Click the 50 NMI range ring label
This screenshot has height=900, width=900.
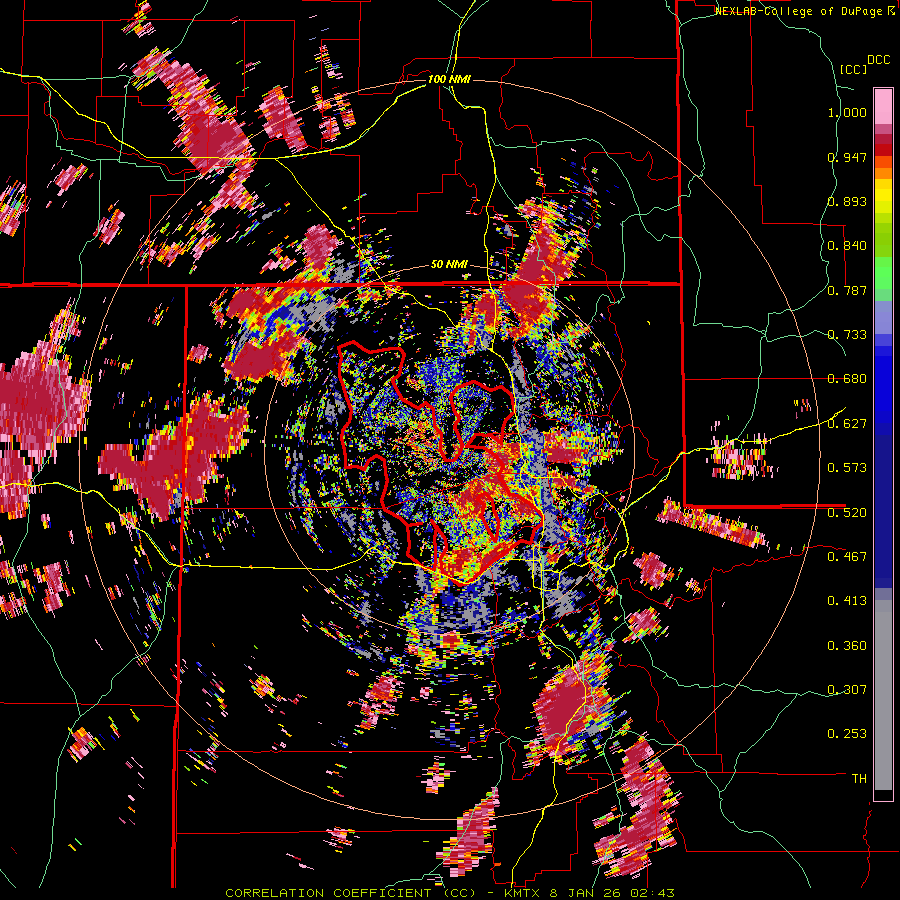point(449,265)
